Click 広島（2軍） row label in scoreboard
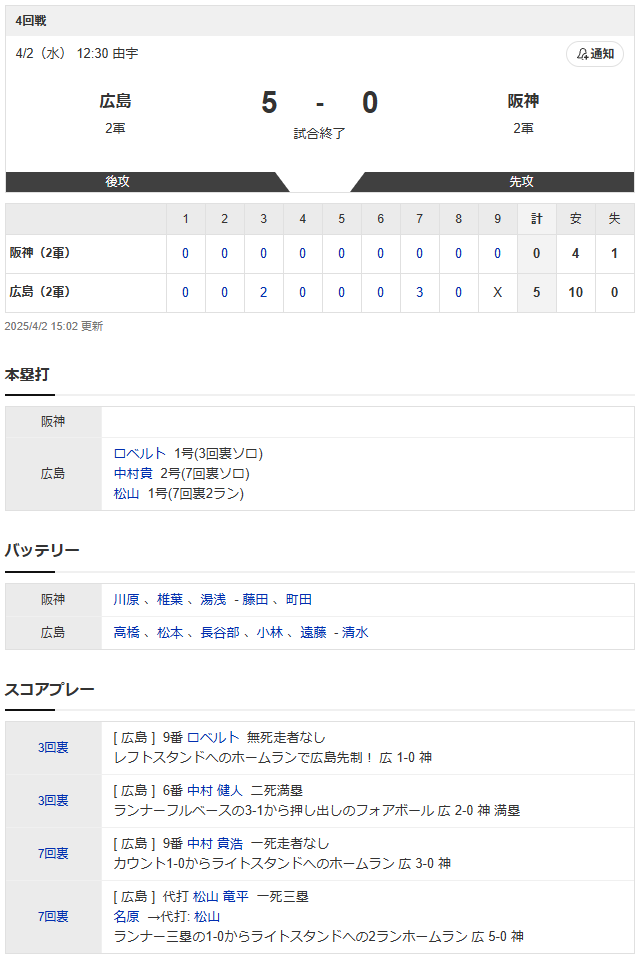This screenshot has width=640, height=962. pos(39,292)
